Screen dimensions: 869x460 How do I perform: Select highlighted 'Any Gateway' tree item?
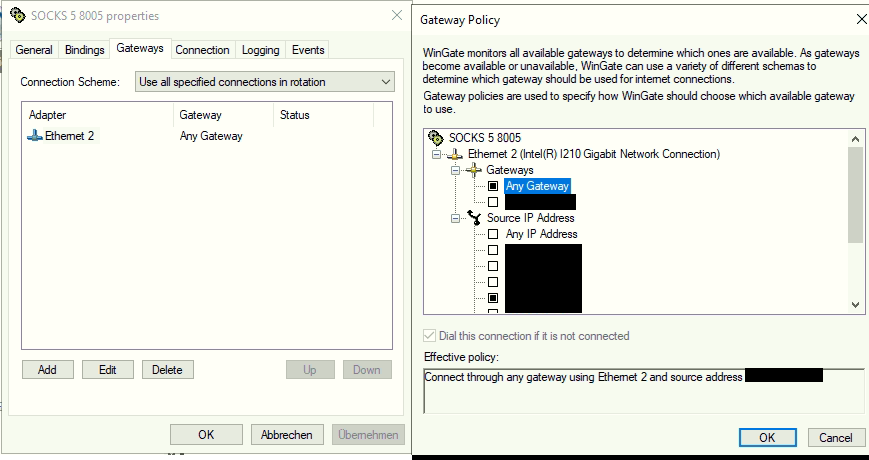[537, 186]
